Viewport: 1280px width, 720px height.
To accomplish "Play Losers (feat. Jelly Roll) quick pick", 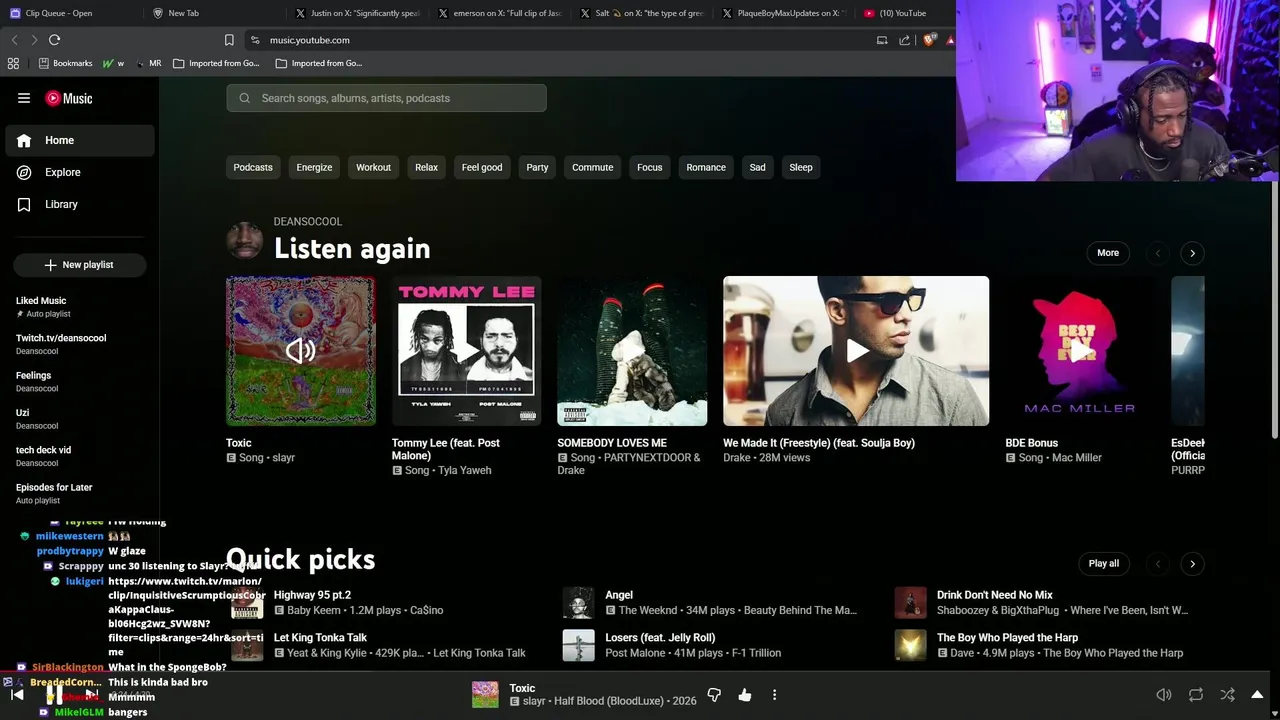I will (x=578, y=645).
